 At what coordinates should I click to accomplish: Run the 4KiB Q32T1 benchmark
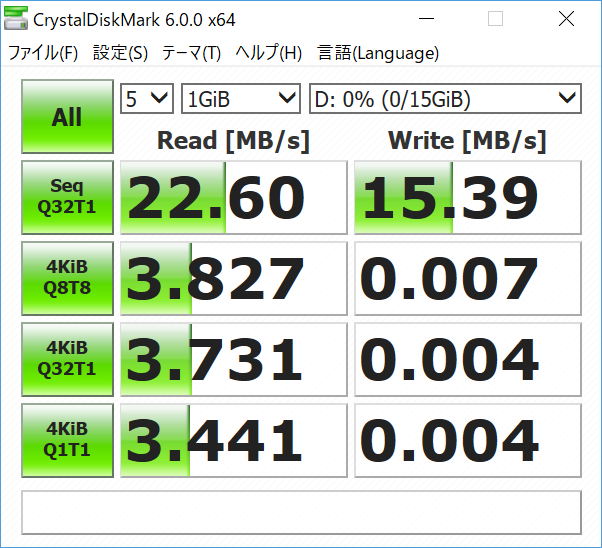tap(67, 359)
